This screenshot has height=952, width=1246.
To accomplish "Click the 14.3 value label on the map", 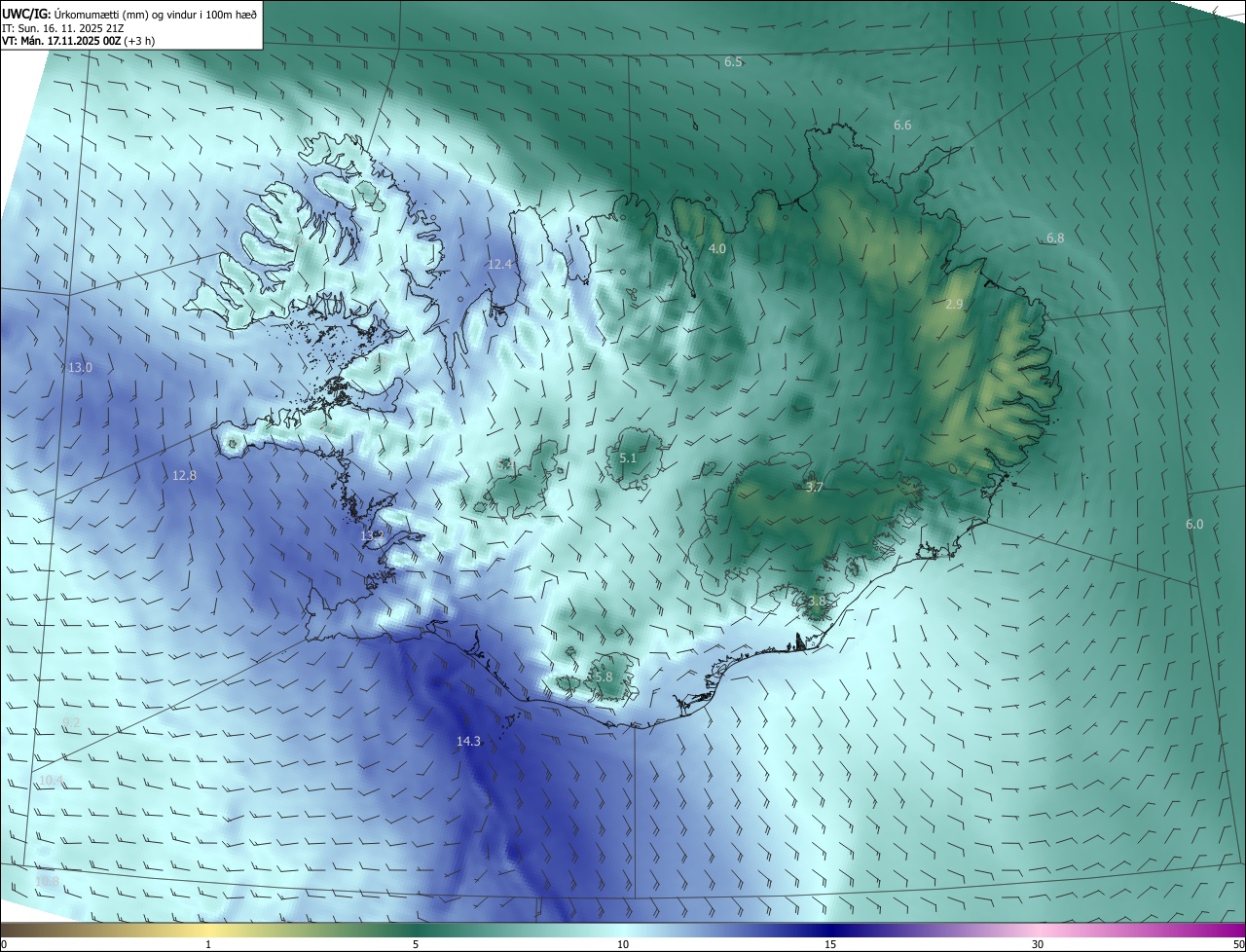I will [x=468, y=742].
